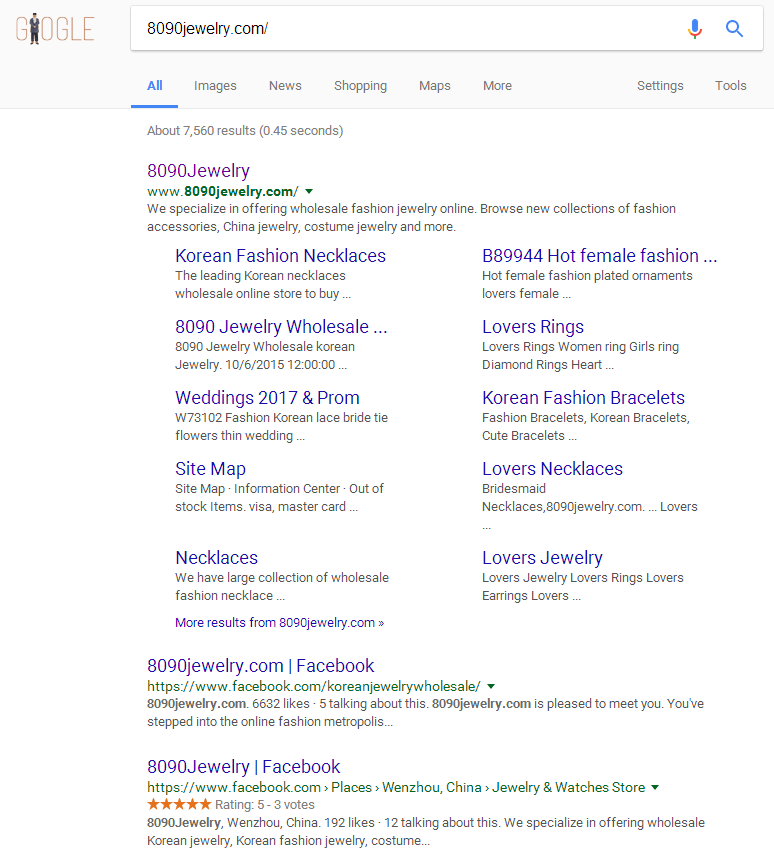774x863 pixels.
Task: Open the 8090Jewelry main result title
Action: pos(198,171)
